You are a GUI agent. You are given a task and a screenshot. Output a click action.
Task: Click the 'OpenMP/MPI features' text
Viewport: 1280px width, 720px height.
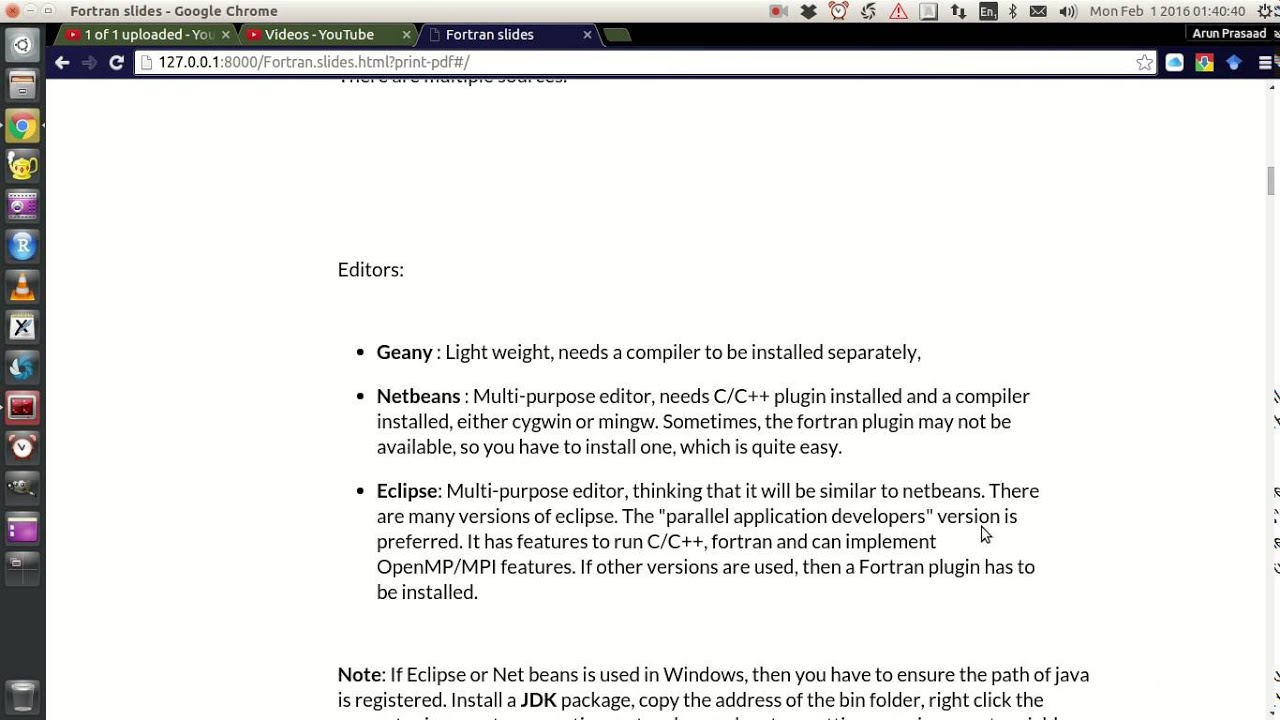[476, 567]
